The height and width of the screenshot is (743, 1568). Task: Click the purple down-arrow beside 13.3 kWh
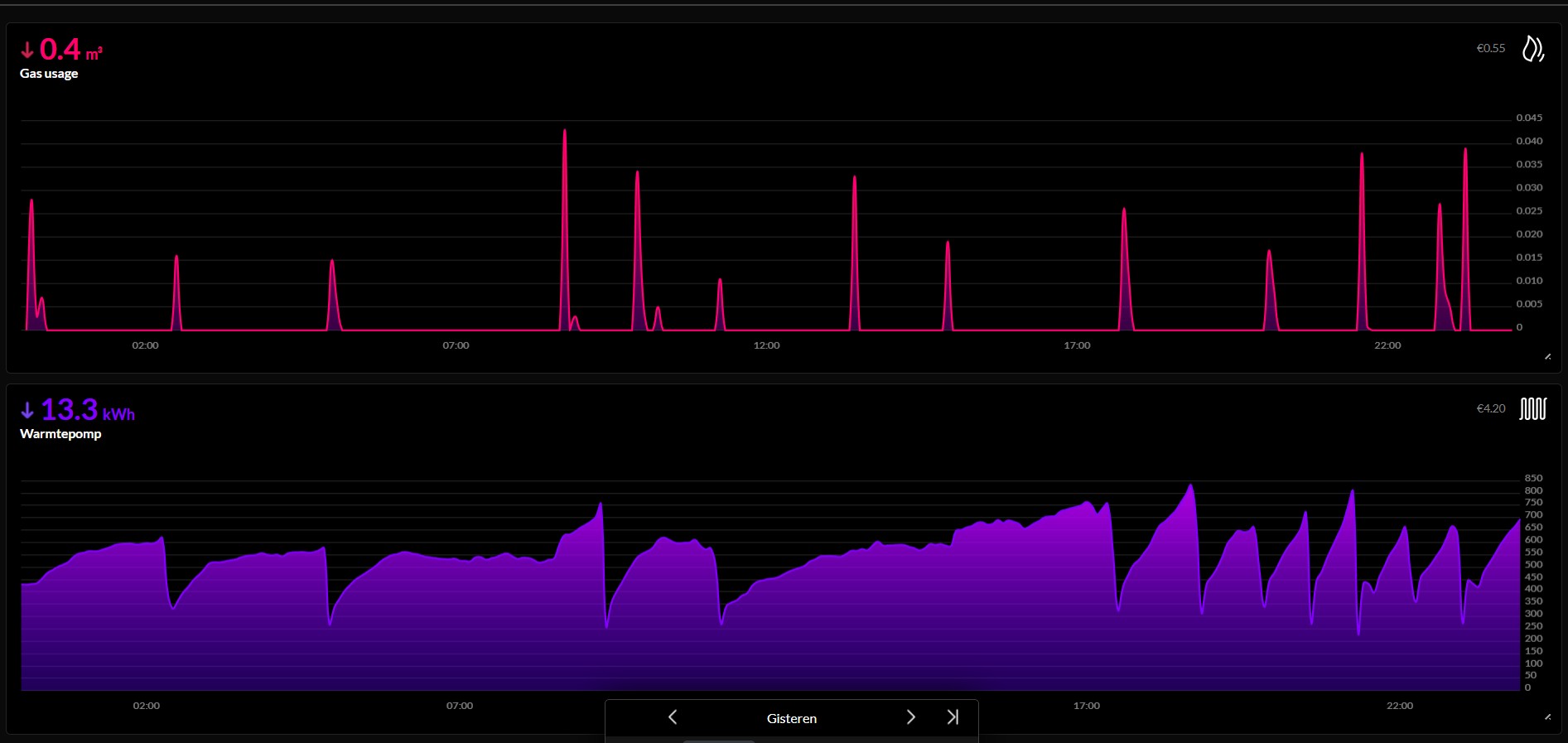tap(27, 410)
